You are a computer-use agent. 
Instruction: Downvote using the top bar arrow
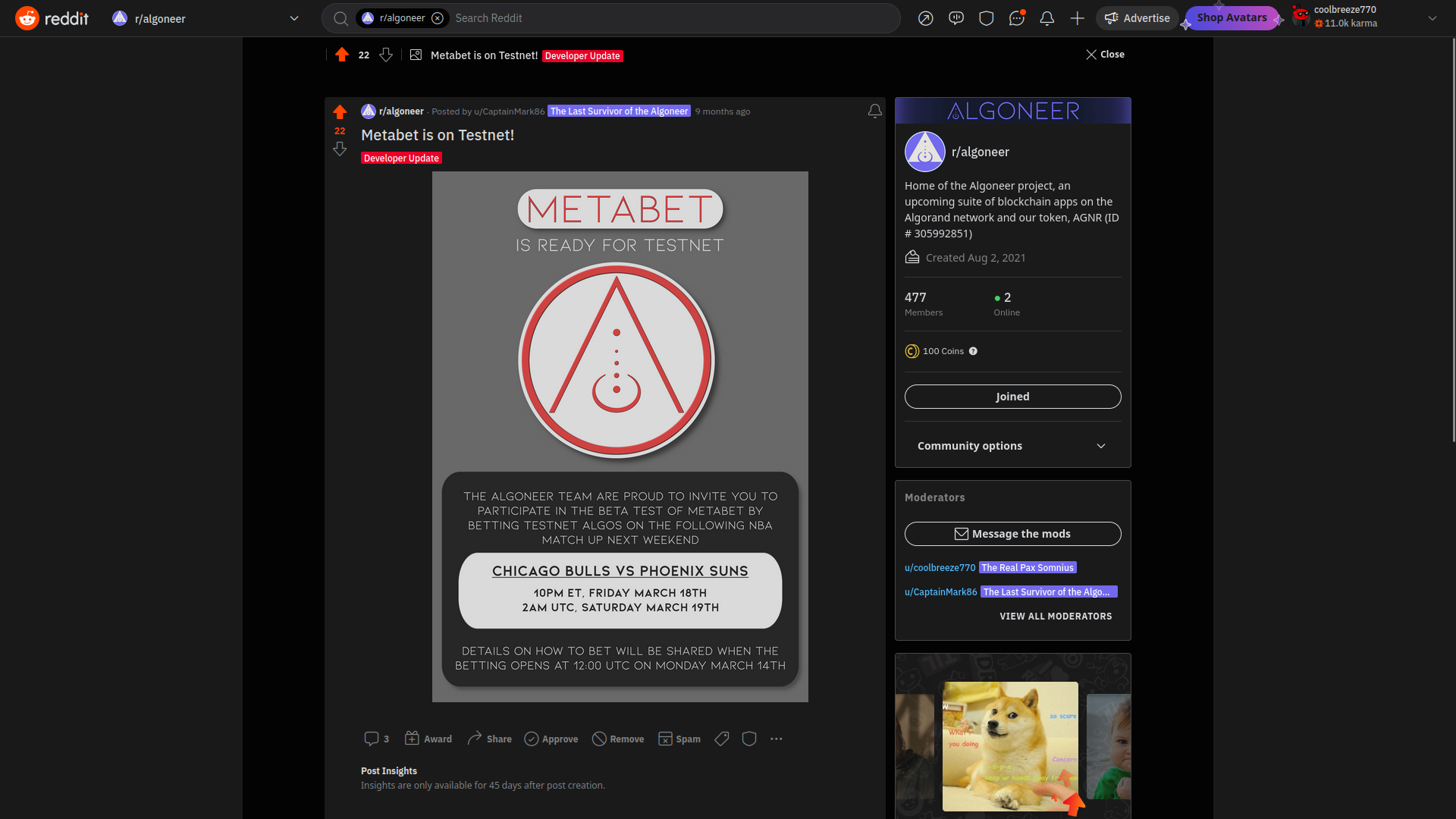(386, 55)
